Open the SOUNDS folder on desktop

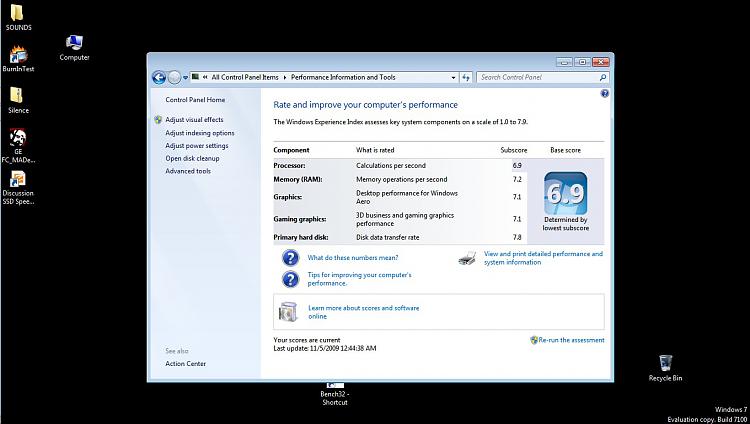pyautogui.click(x=18, y=17)
